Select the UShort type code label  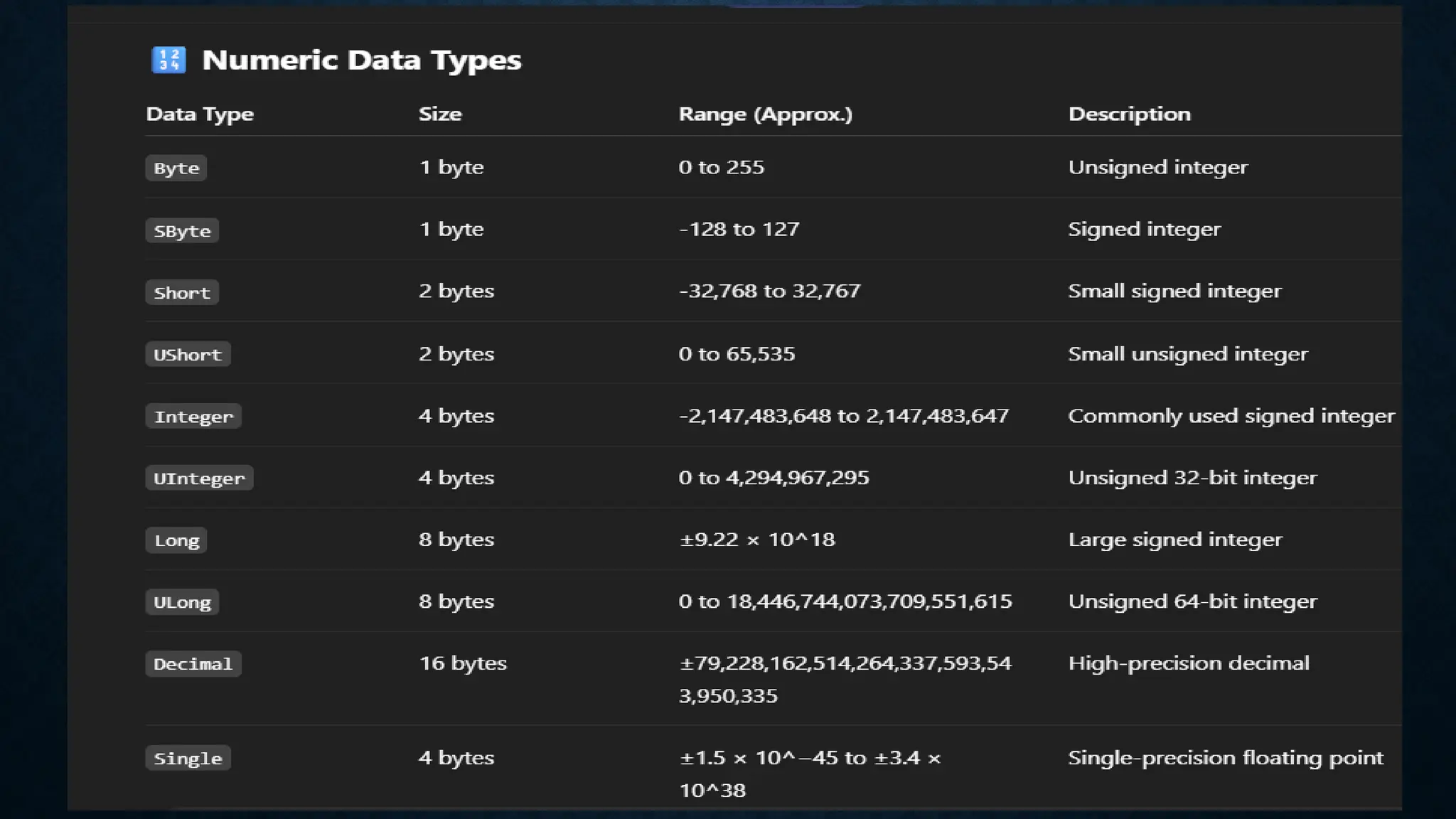point(188,355)
